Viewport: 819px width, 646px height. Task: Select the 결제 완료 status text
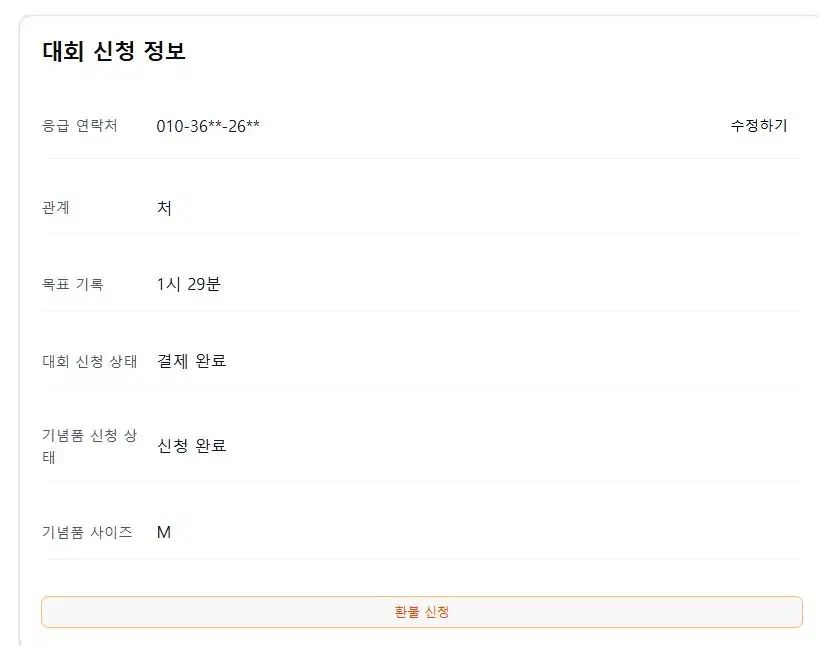coord(191,360)
